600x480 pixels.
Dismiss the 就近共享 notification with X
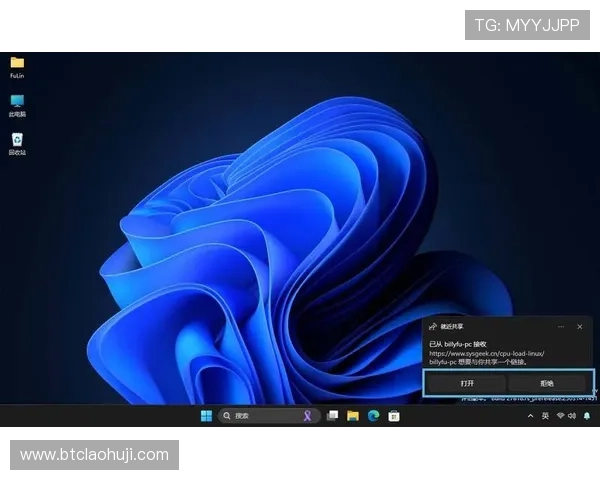pos(580,326)
